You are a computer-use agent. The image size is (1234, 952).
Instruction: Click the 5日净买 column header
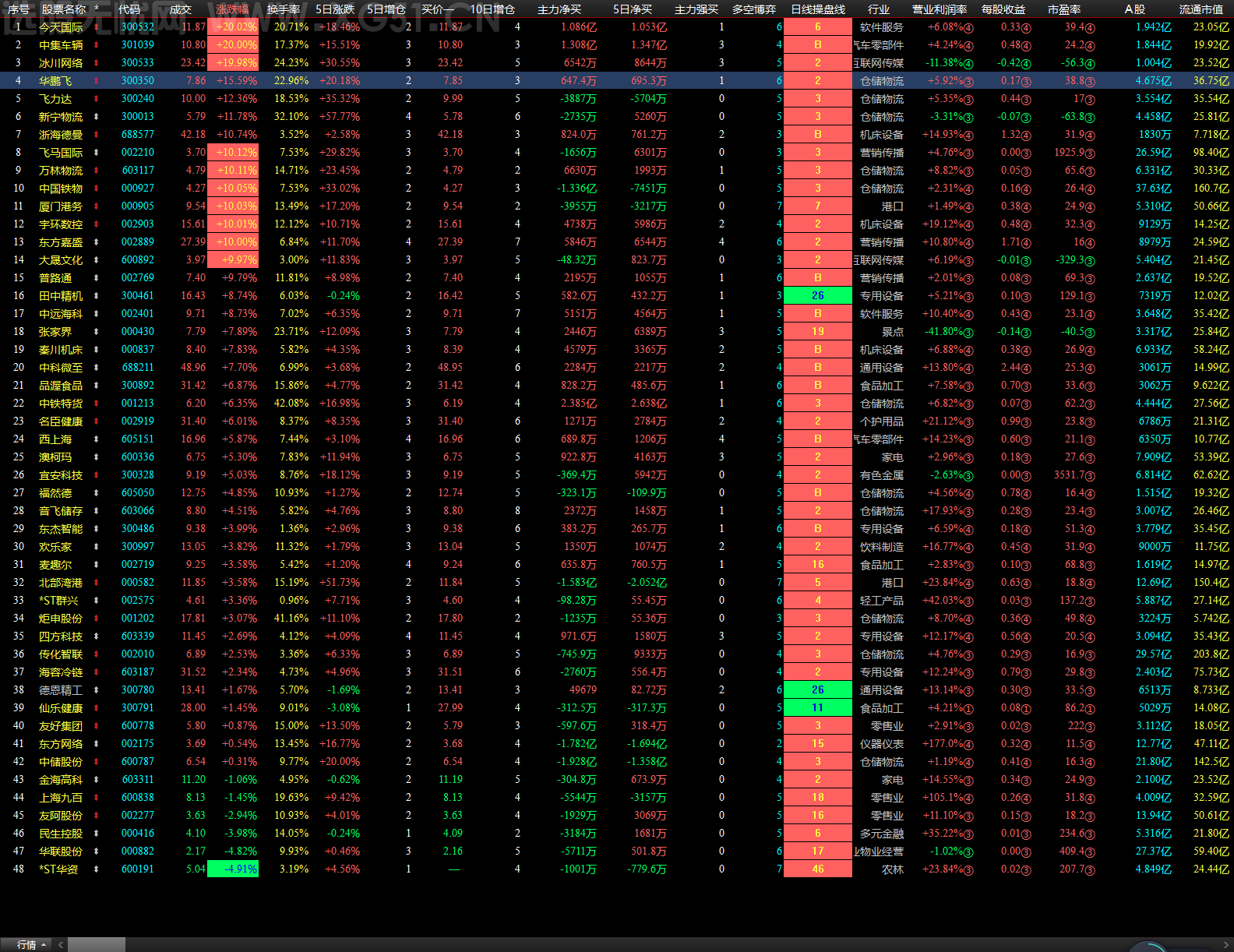[633, 9]
